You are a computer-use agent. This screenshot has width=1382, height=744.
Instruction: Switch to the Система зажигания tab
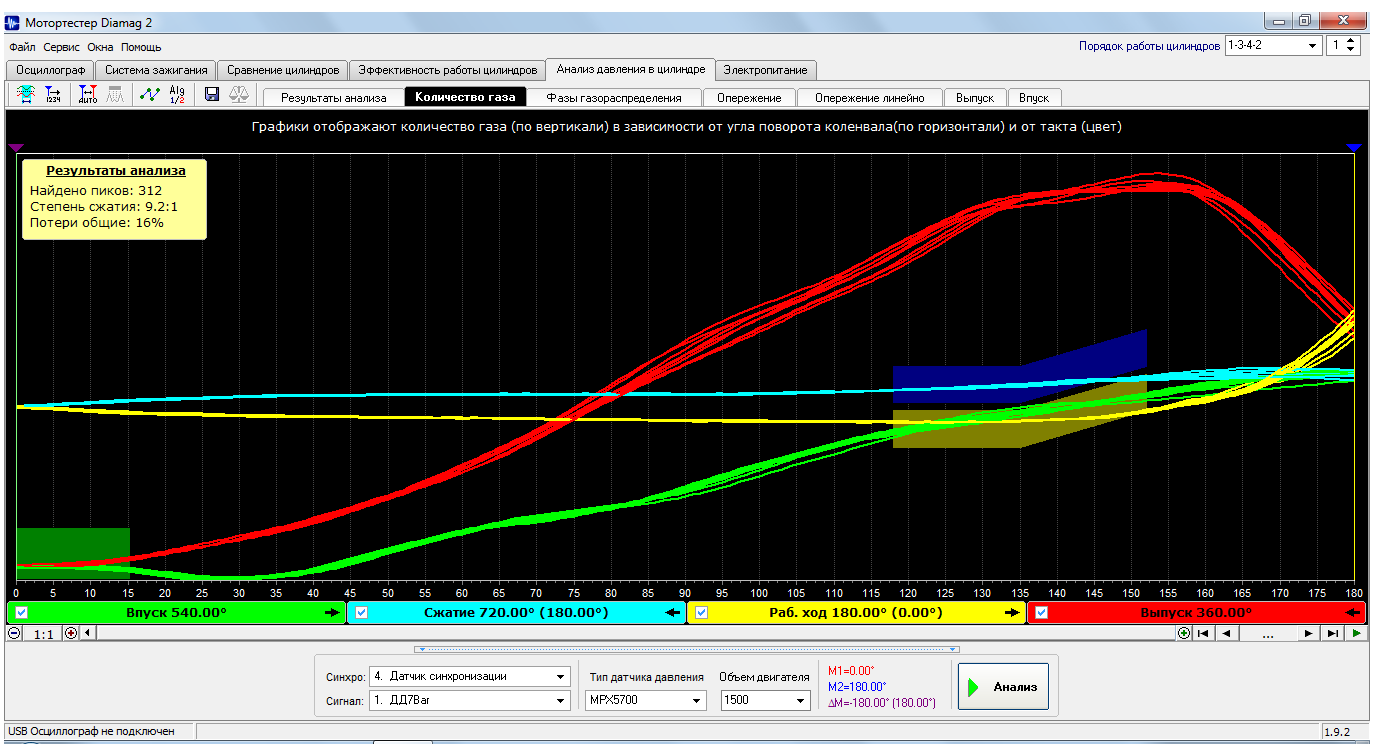tap(156, 70)
